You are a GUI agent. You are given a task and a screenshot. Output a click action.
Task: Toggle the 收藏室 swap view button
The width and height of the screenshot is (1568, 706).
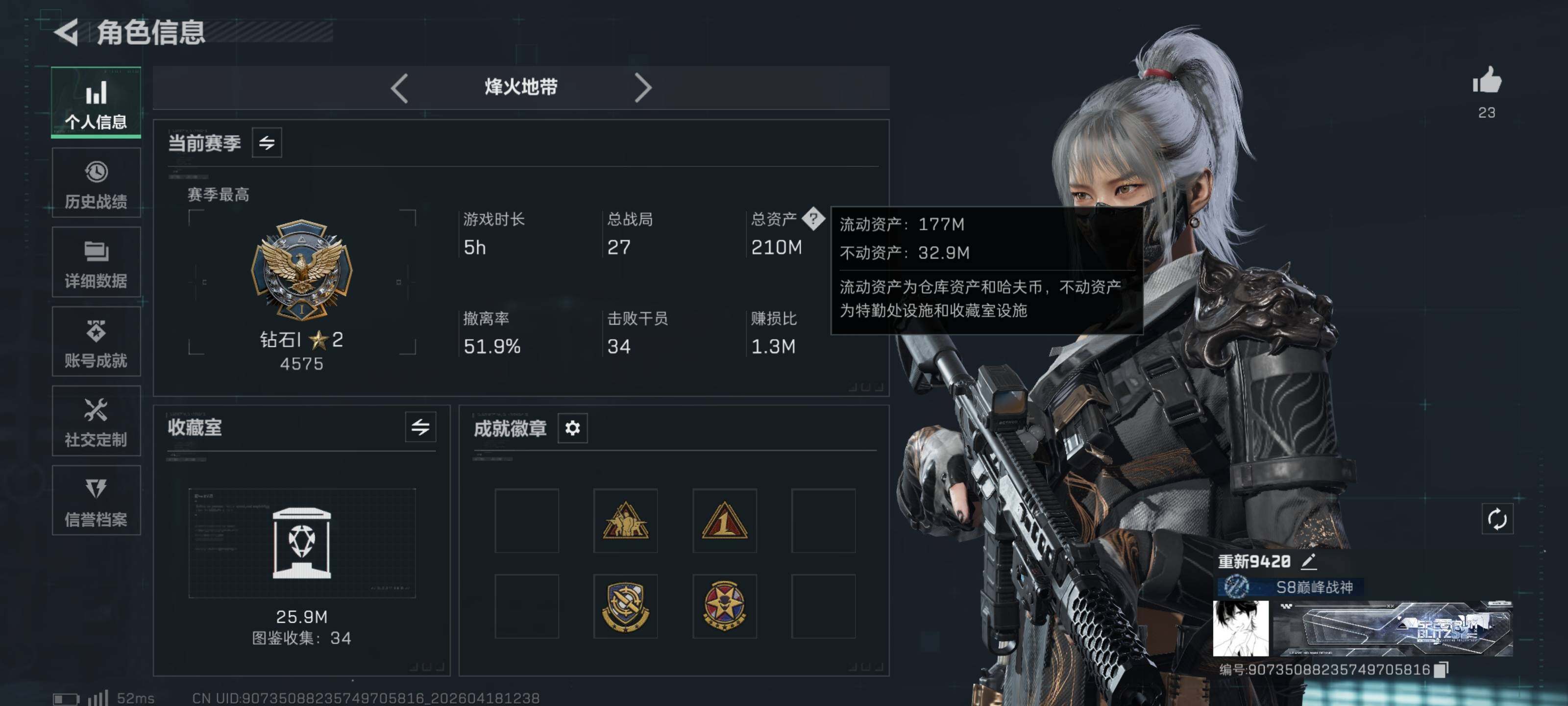tap(420, 427)
